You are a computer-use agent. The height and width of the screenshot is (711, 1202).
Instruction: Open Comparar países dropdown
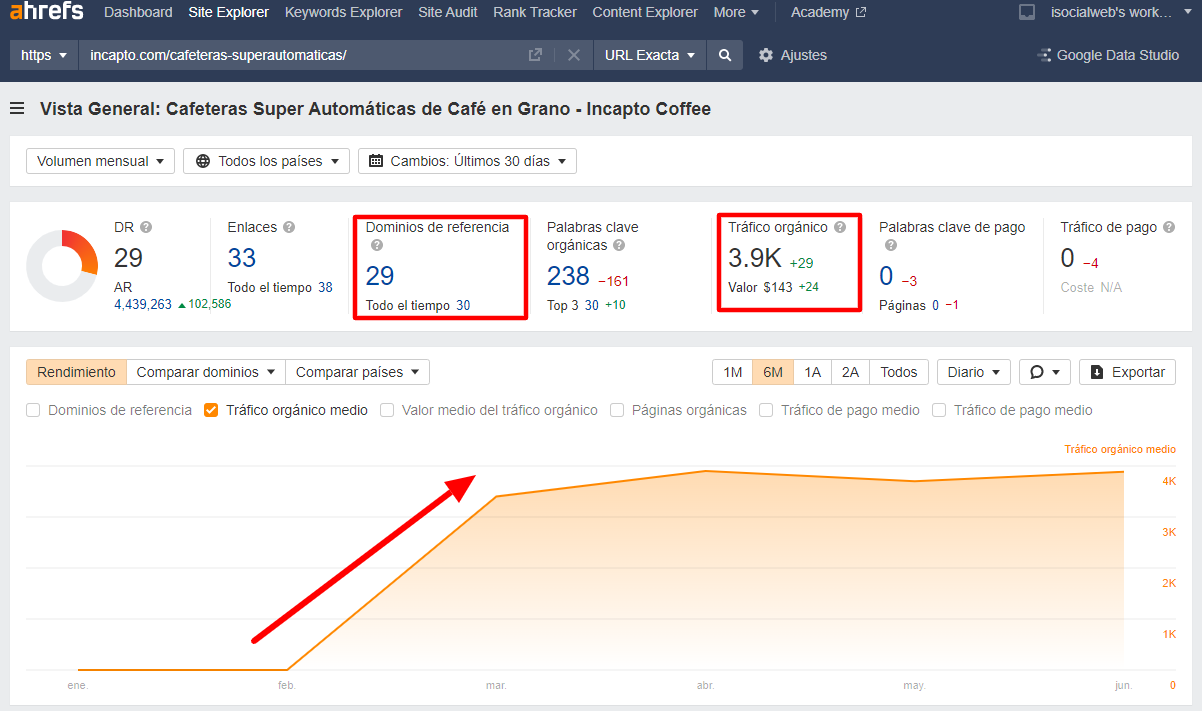tap(358, 372)
